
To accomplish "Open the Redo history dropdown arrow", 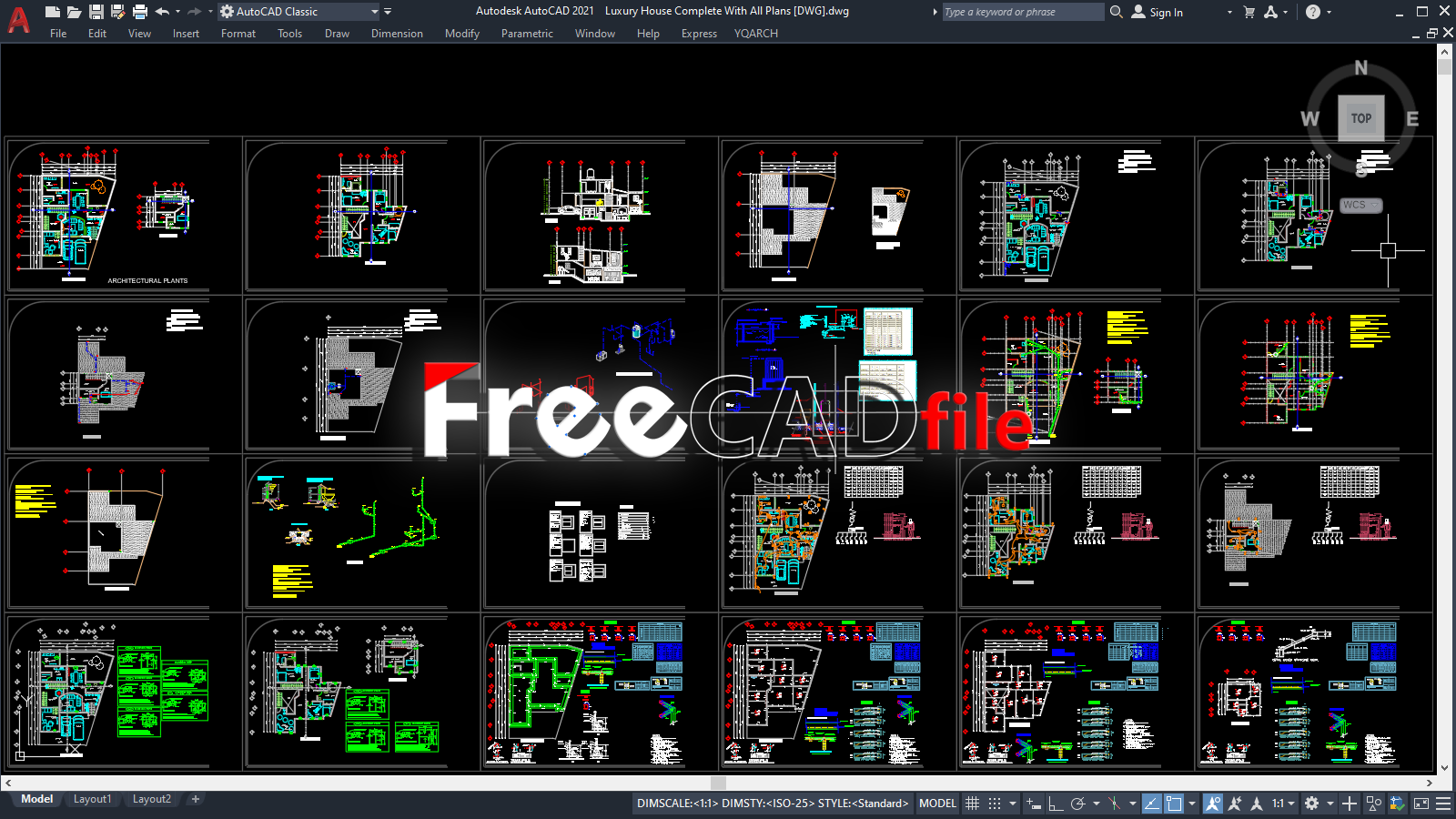I will (209, 12).
